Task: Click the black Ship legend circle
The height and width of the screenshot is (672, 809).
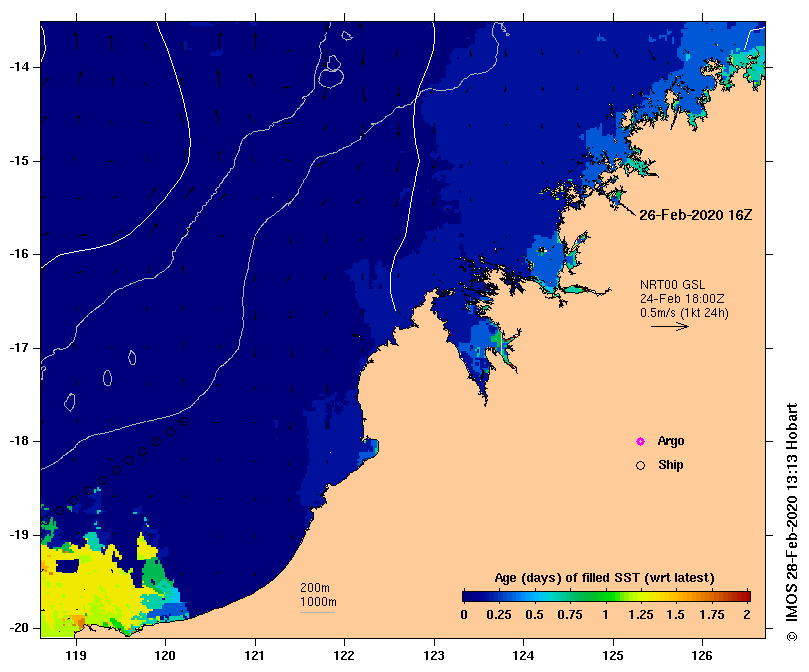Action: coord(640,466)
